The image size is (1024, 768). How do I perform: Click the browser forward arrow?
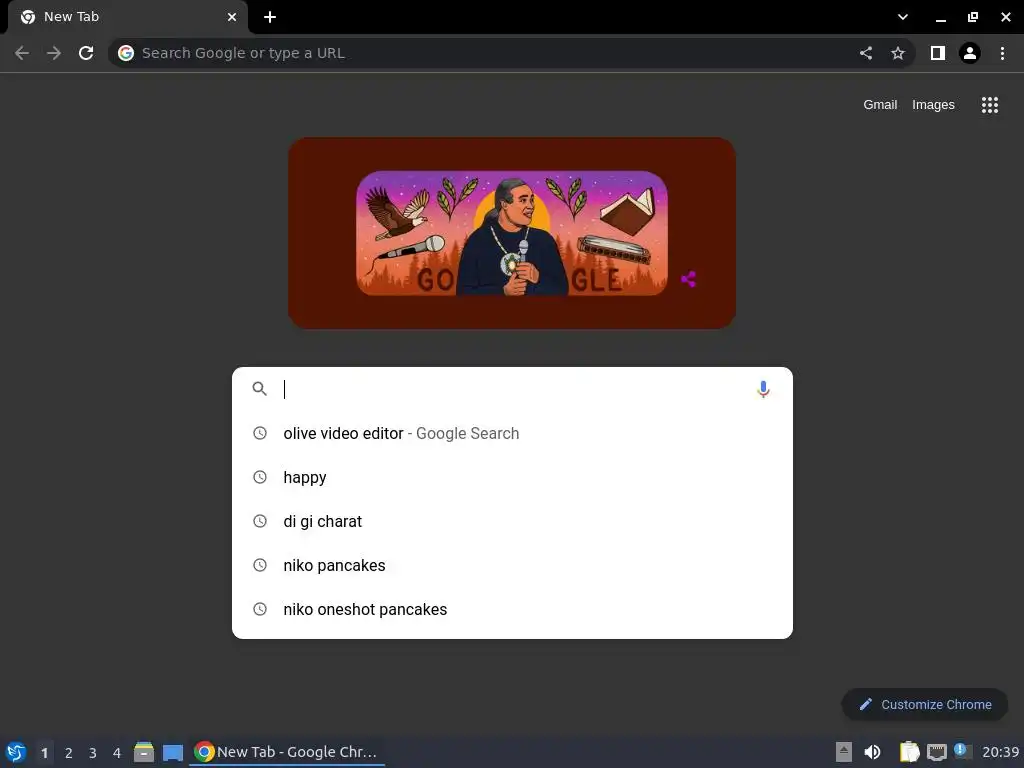click(x=54, y=53)
